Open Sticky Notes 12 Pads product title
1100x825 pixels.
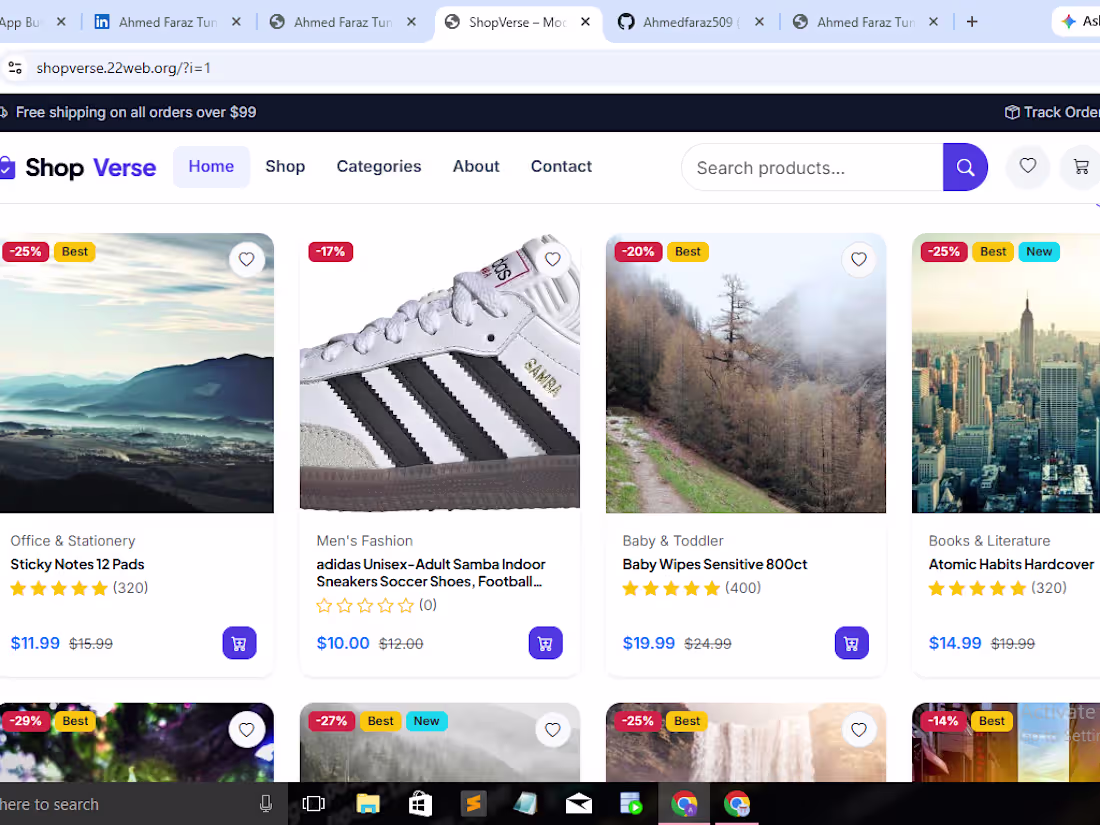pyautogui.click(x=77, y=564)
